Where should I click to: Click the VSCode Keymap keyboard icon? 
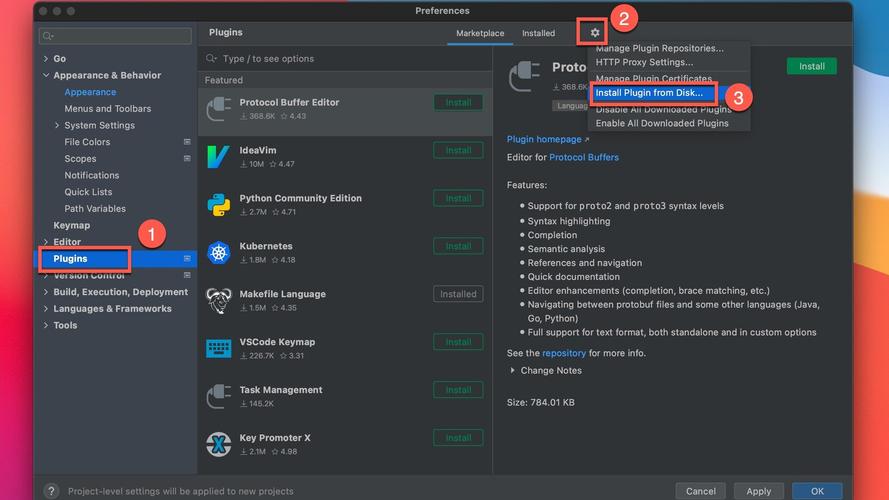tap(218, 349)
